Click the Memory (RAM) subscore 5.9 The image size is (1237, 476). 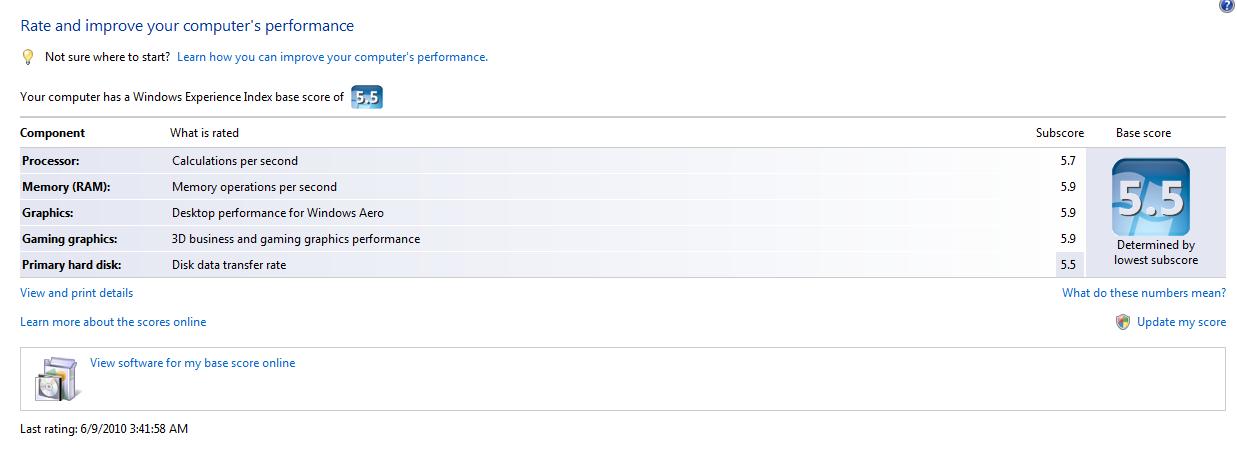tap(1067, 187)
